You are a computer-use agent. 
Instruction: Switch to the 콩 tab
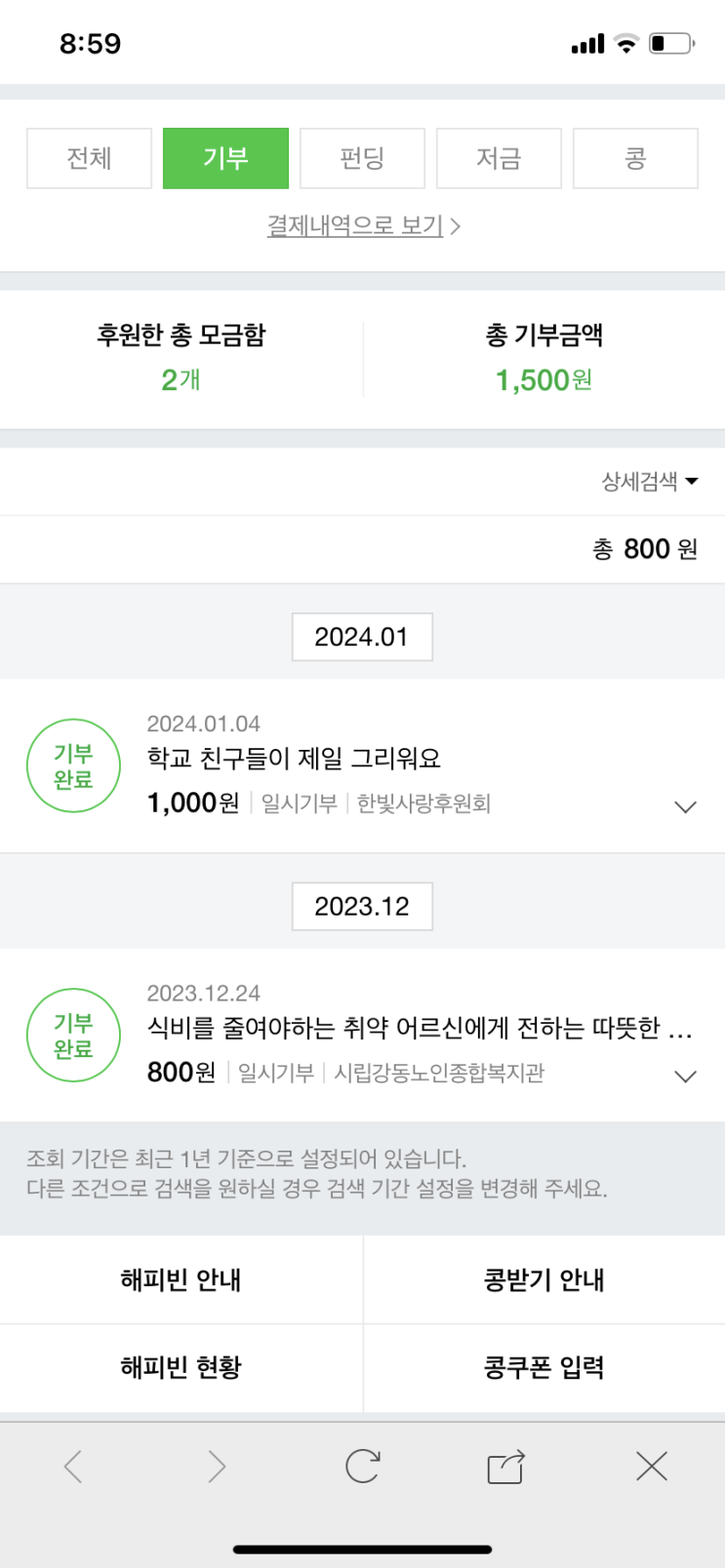coord(635,158)
